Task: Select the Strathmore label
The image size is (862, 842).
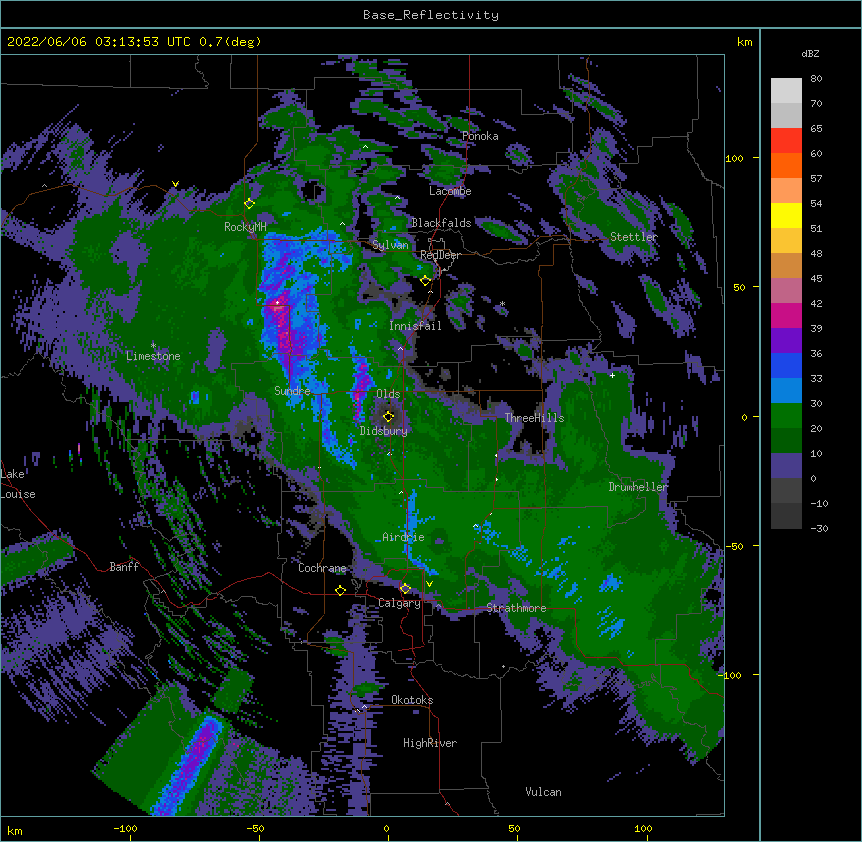Action: click(516, 608)
